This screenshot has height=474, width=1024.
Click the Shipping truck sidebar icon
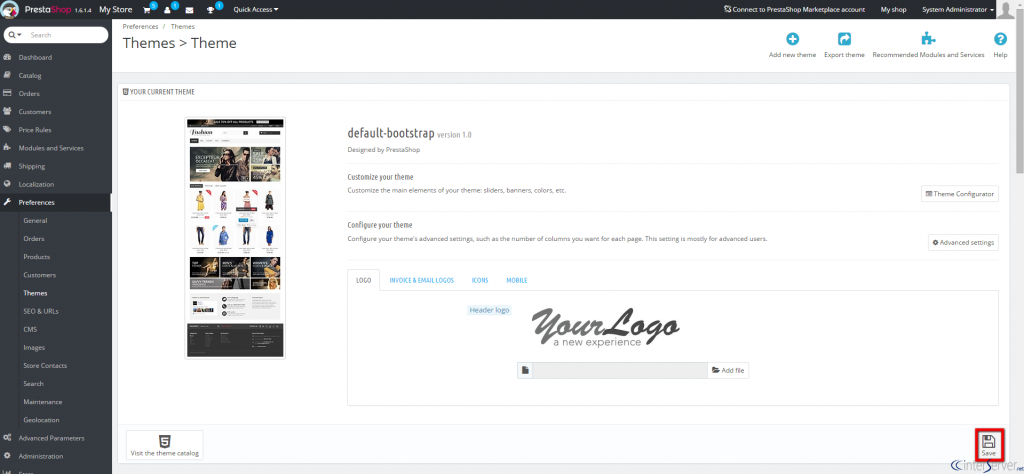7,166
